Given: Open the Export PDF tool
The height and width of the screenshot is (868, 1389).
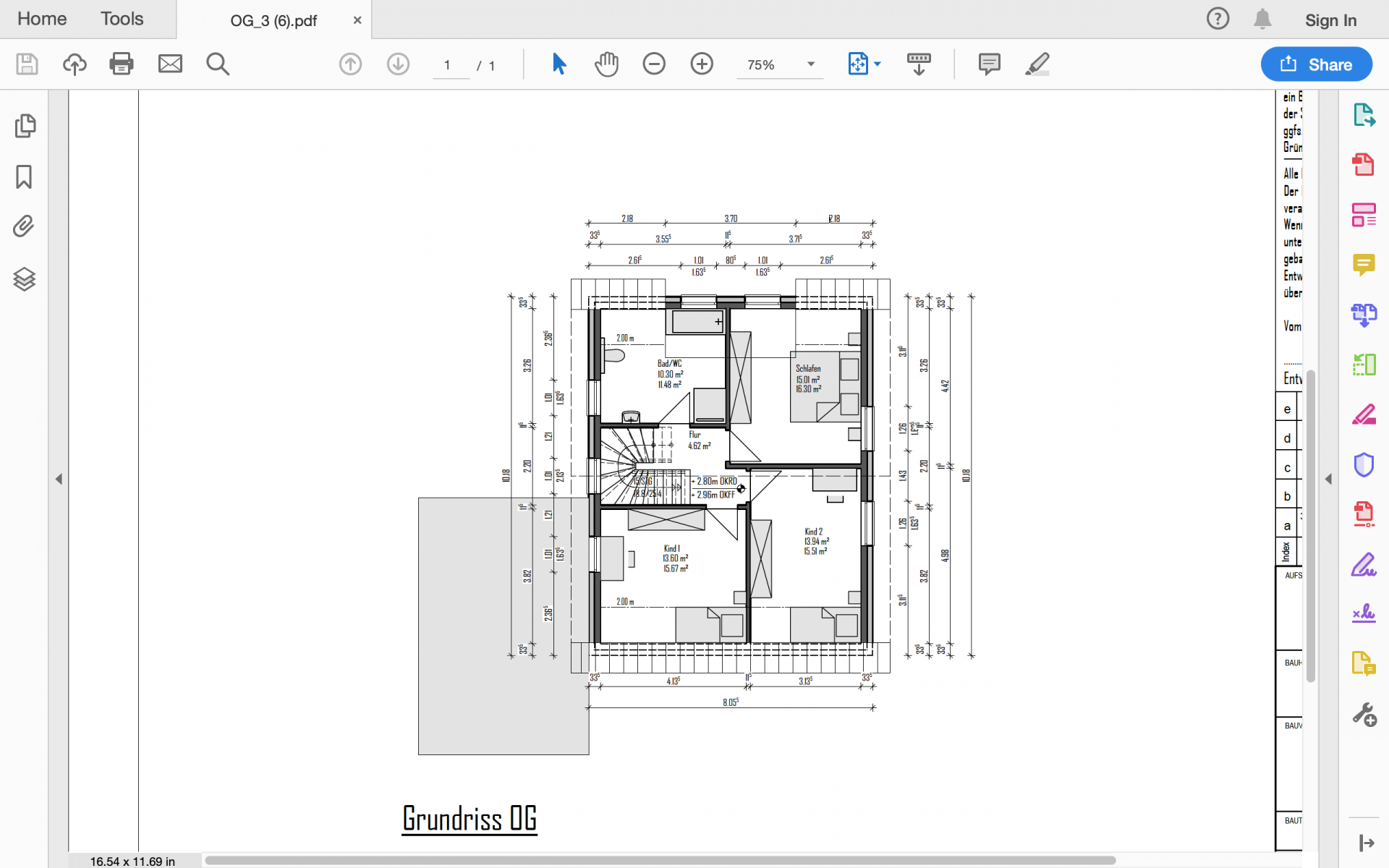Looking at the screenshot, I should 1364,115.
